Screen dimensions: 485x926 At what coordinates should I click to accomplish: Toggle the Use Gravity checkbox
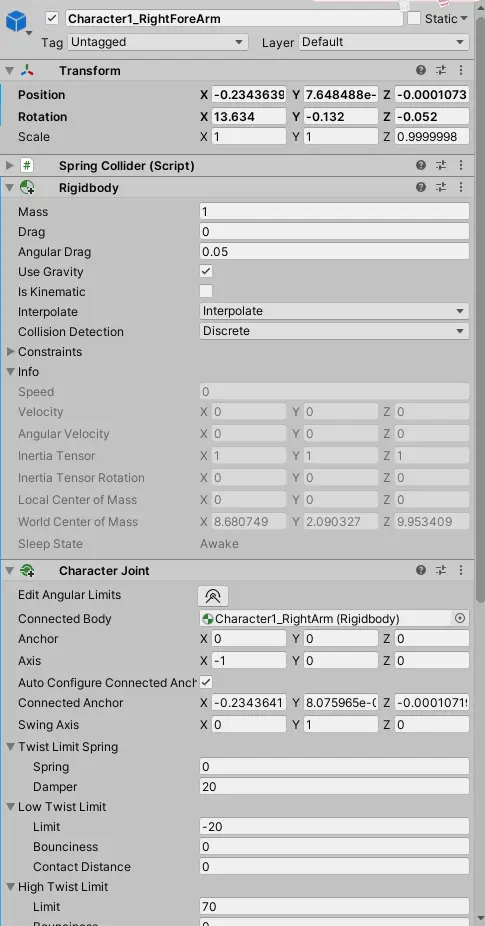tap(206, 272)
